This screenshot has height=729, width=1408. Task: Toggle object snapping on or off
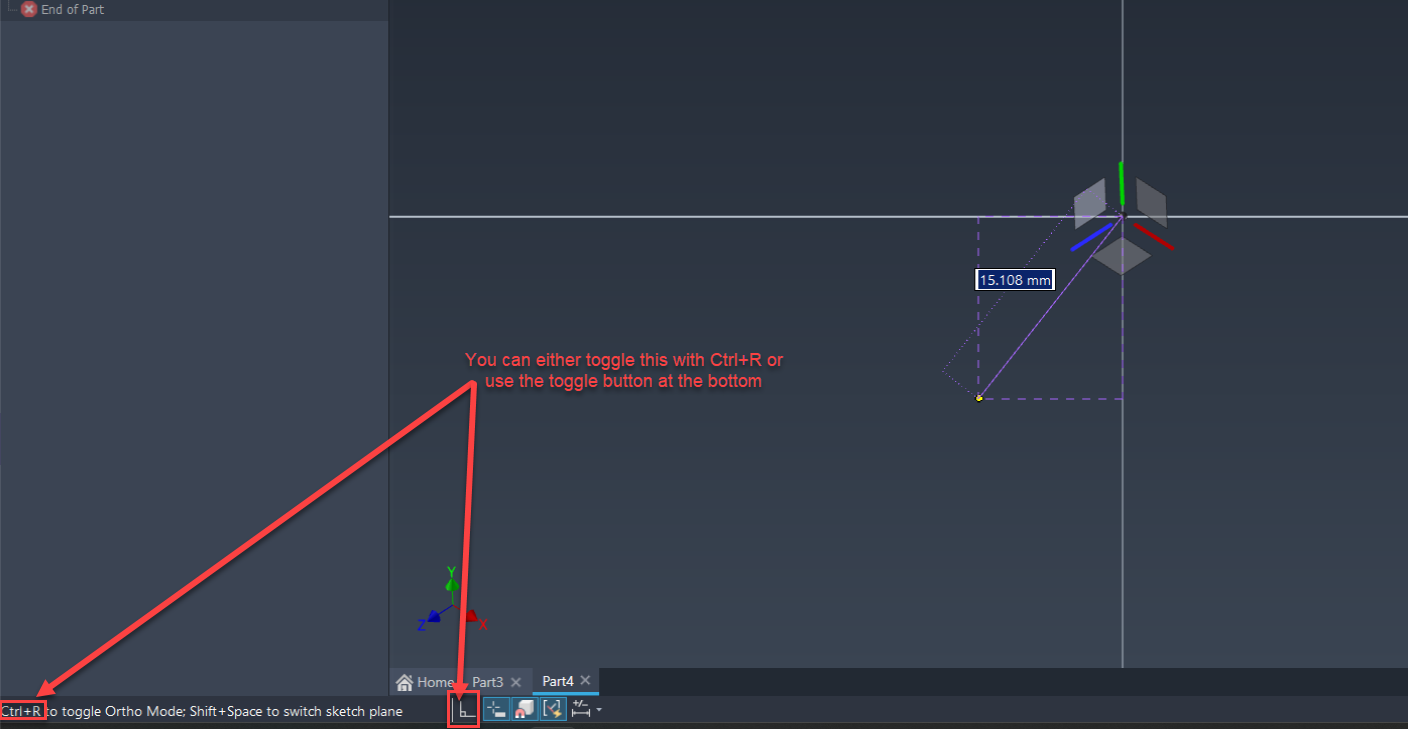point(524,709)
